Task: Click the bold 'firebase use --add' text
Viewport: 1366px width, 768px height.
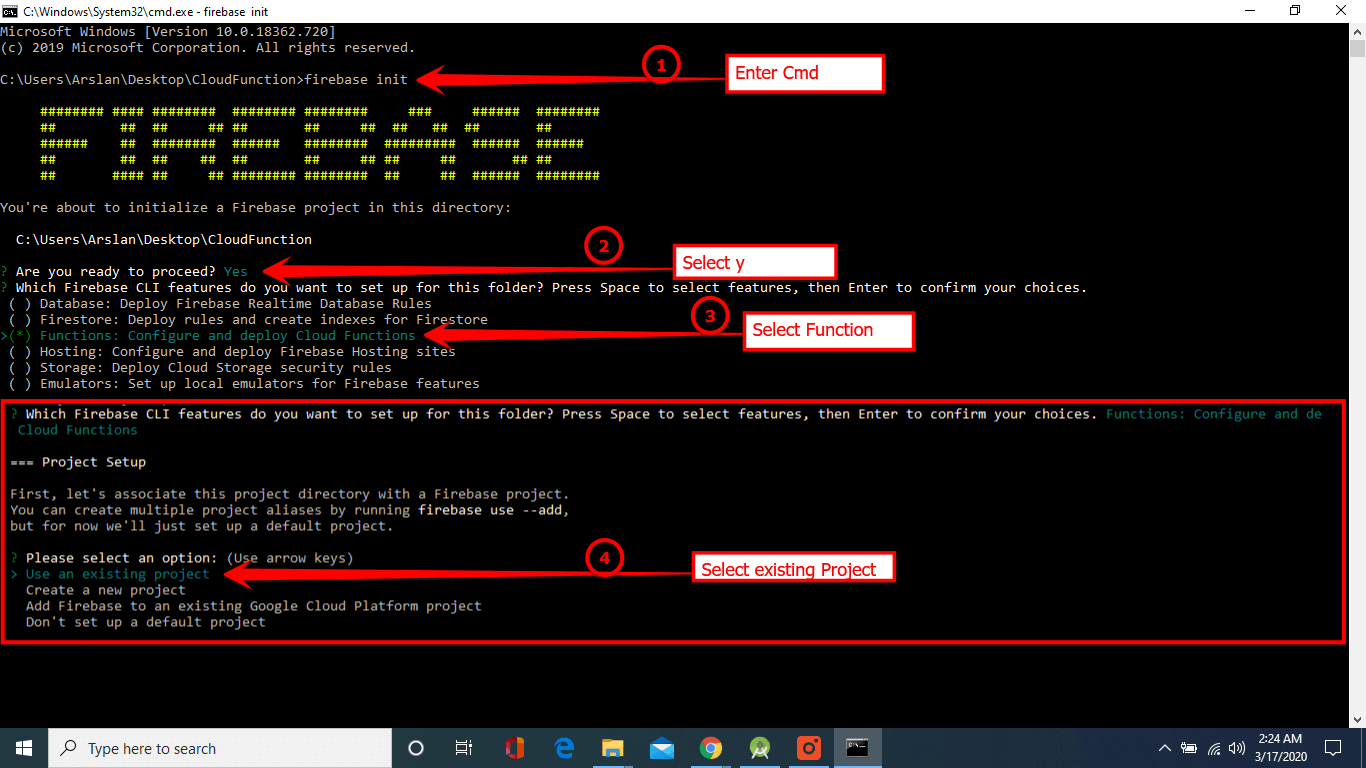Action: pyautogui.click(x=492, y=510)
